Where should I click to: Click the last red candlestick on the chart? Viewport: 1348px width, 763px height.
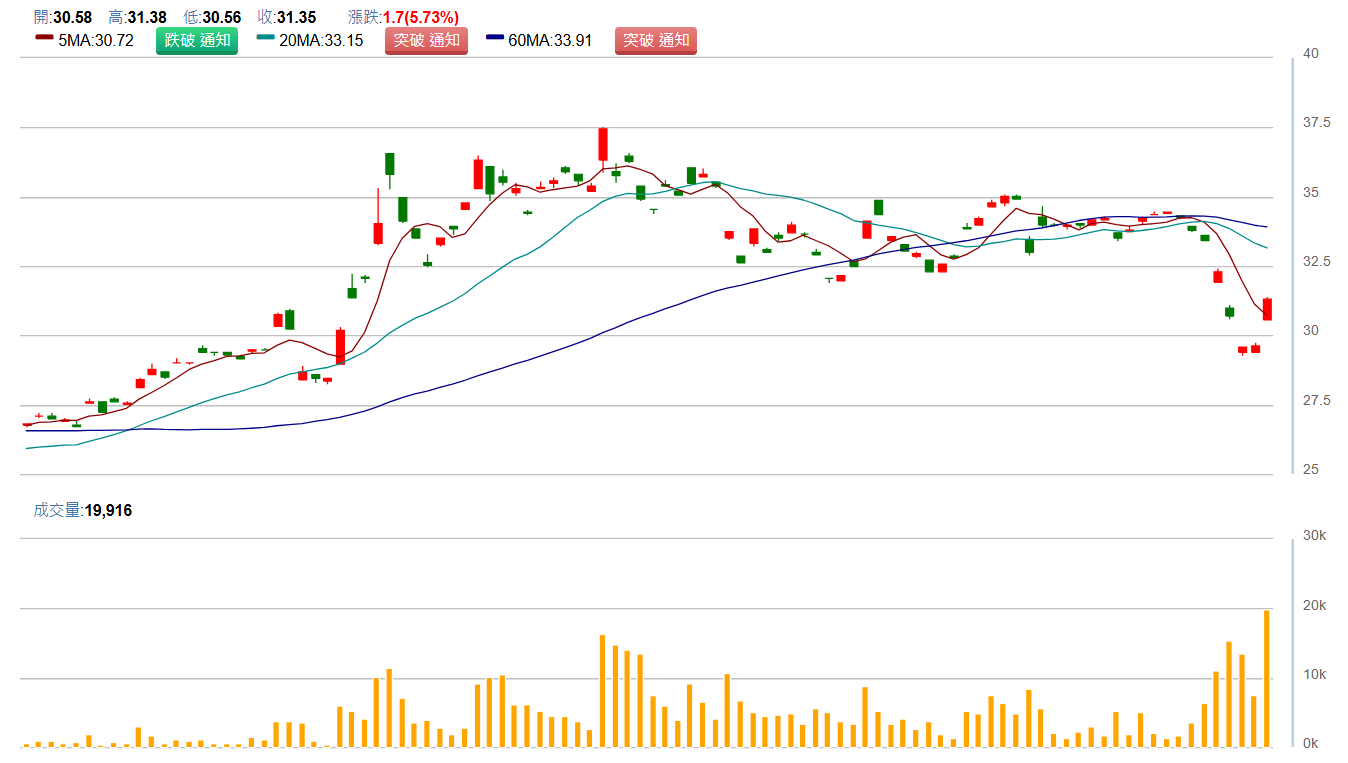1267,309
